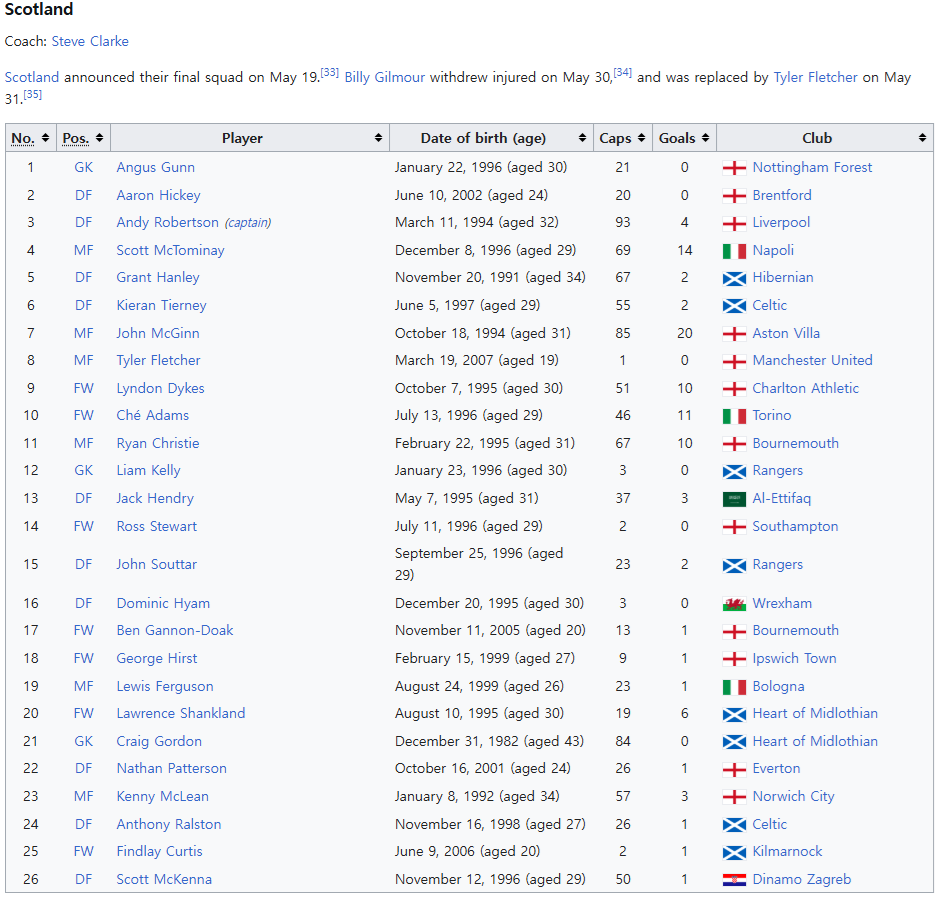This screenshot has height=899, width=942.
Task: Open citation reference 33
Action: 330,73
